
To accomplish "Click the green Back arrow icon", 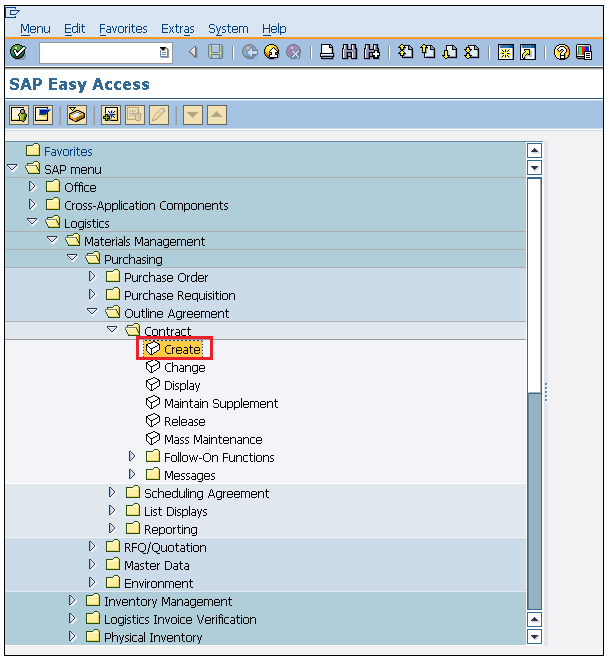I will 250,52.
